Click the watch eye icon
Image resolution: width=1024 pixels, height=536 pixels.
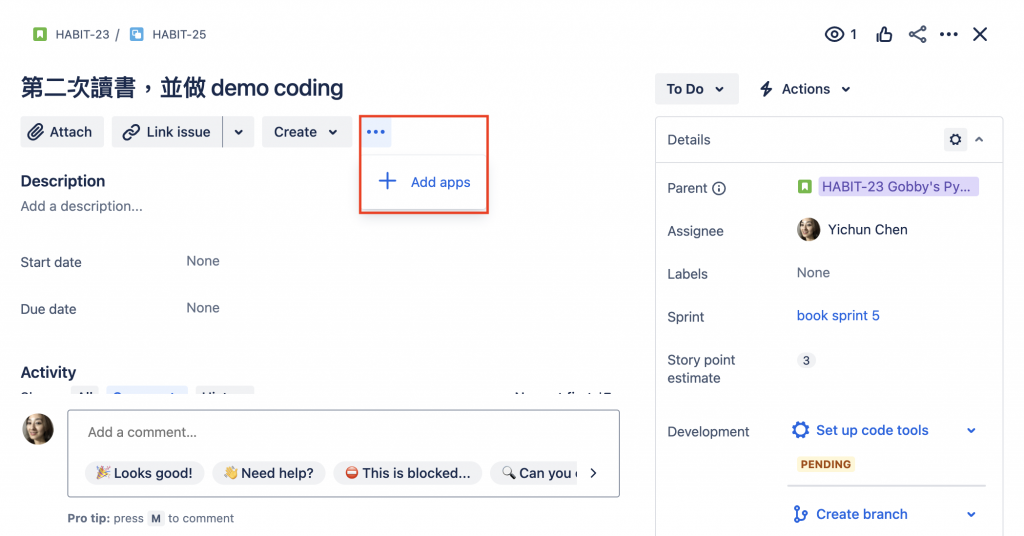pyautogui.click(x=834, y=34)
